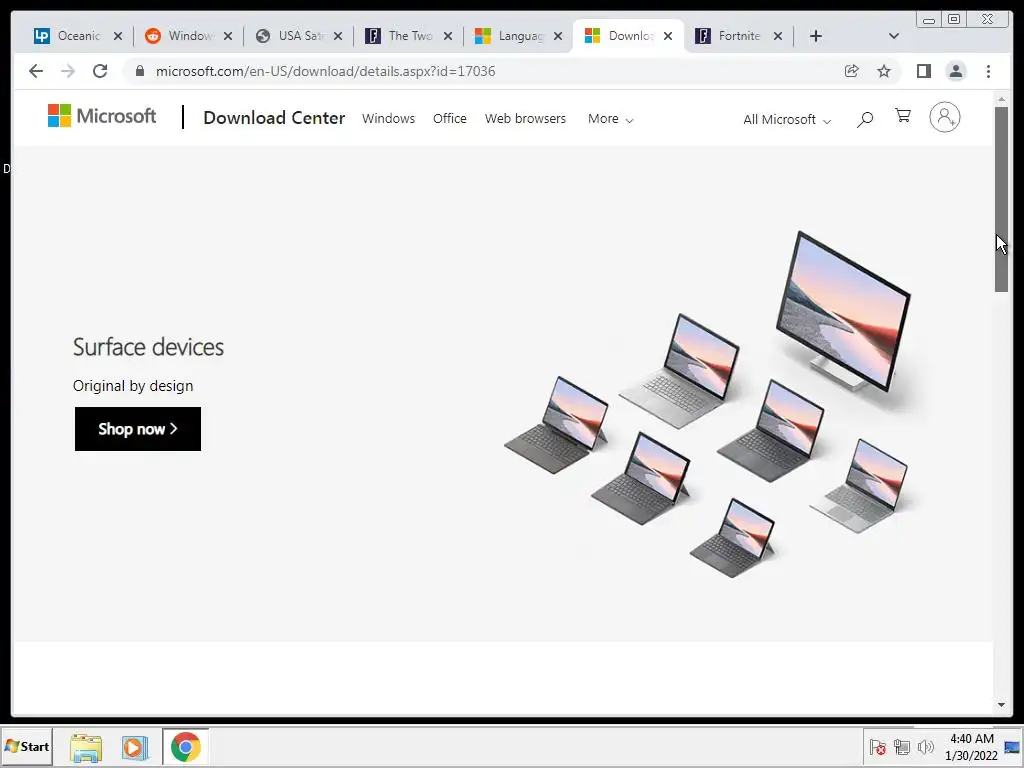Open the Chrome profile avatar icon
Viewport: 1024px width, 768px height.
pyautogui.click(x=955, y=71)
